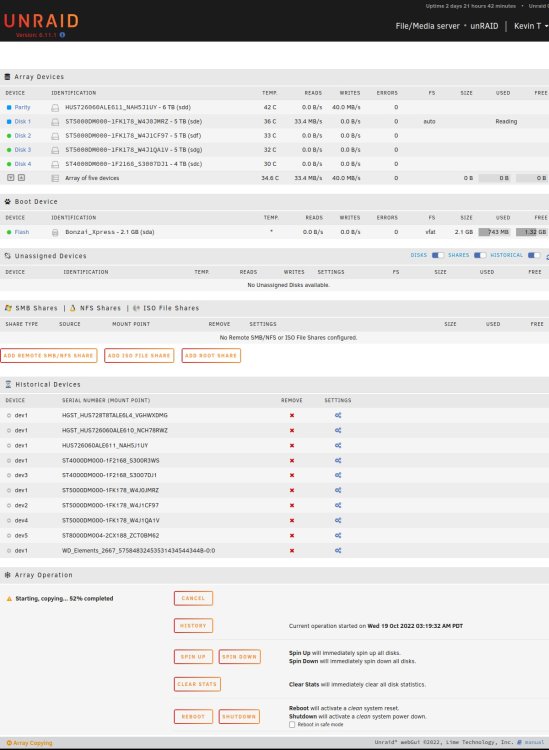549x750 pixels.
Task: Open the array operation History
Action: [193, 626]
